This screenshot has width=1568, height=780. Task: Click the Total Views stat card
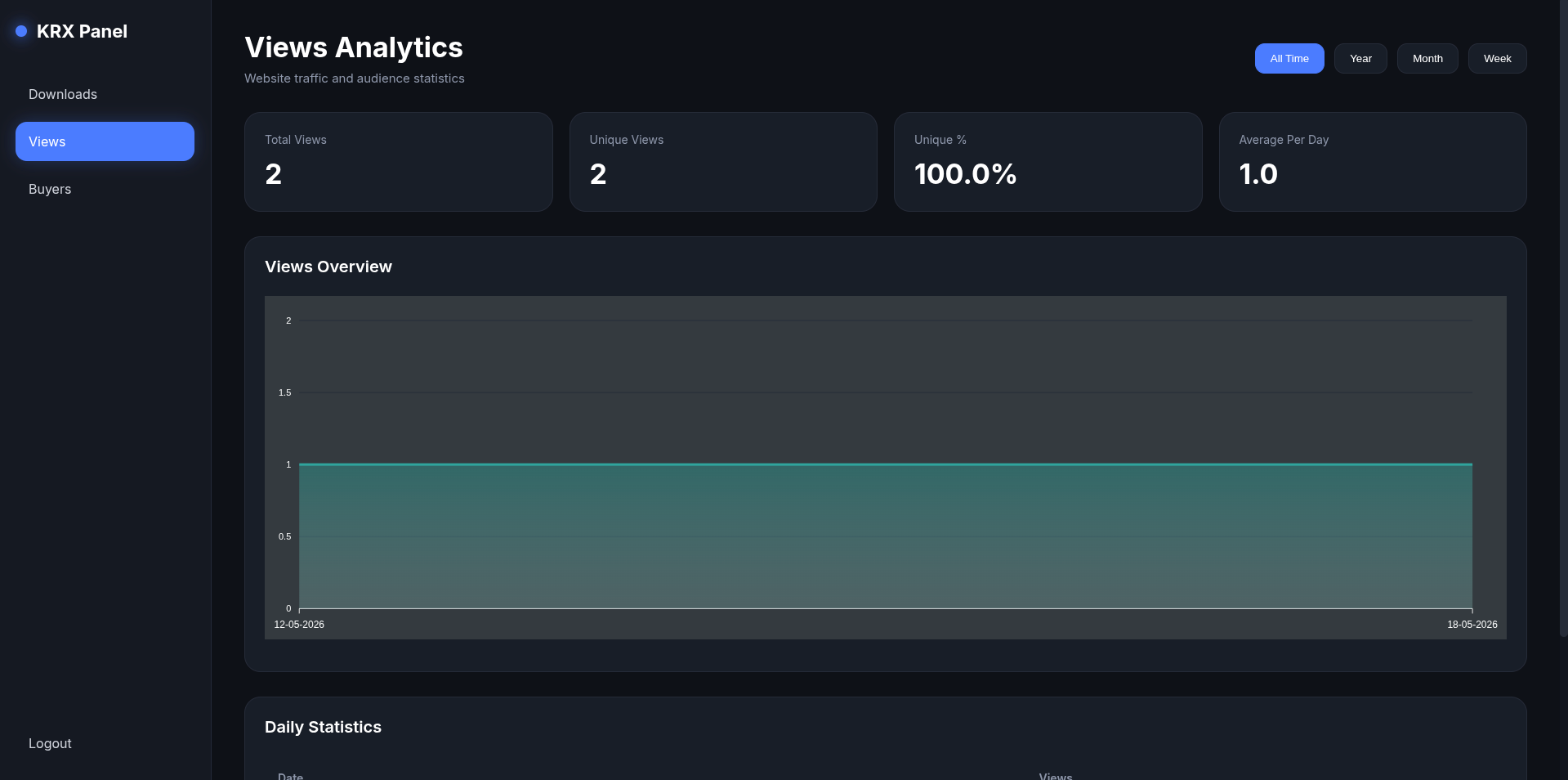[399, 162]
